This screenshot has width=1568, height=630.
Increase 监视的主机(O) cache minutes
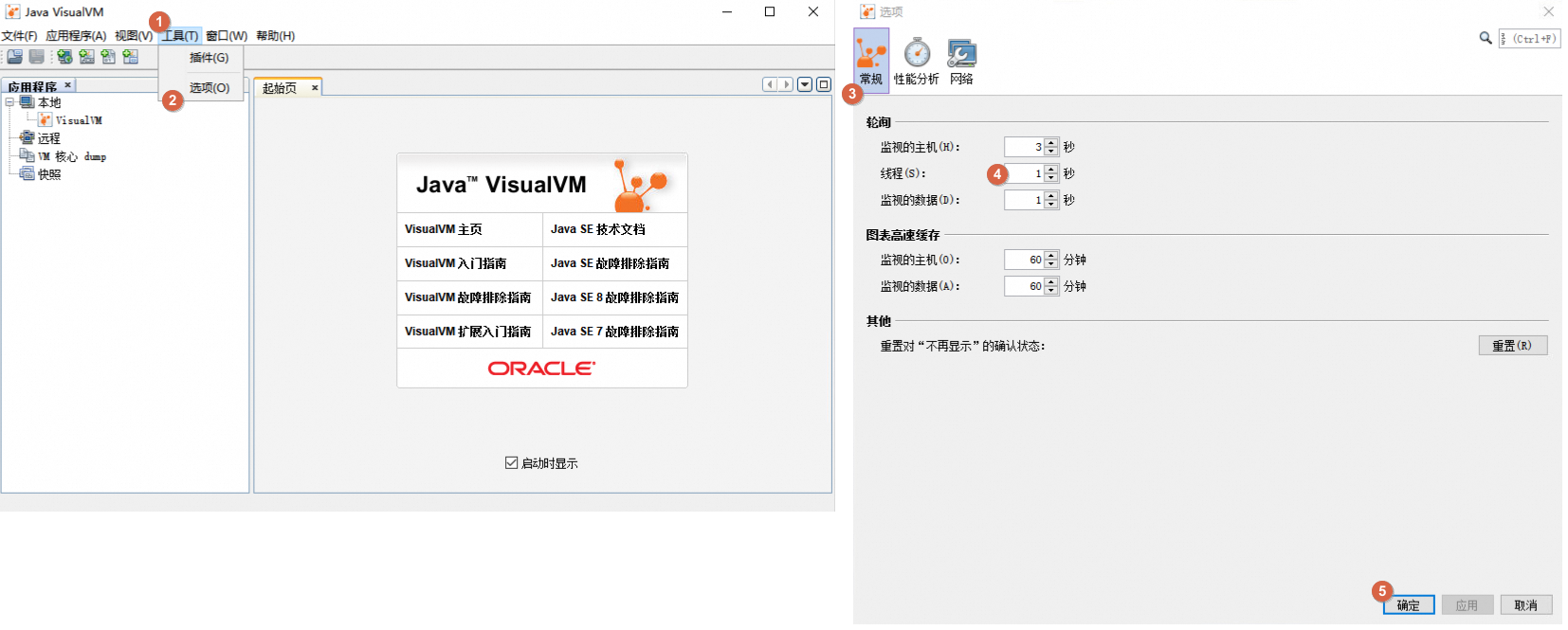pyautogui.click(x=1051, y=256)
